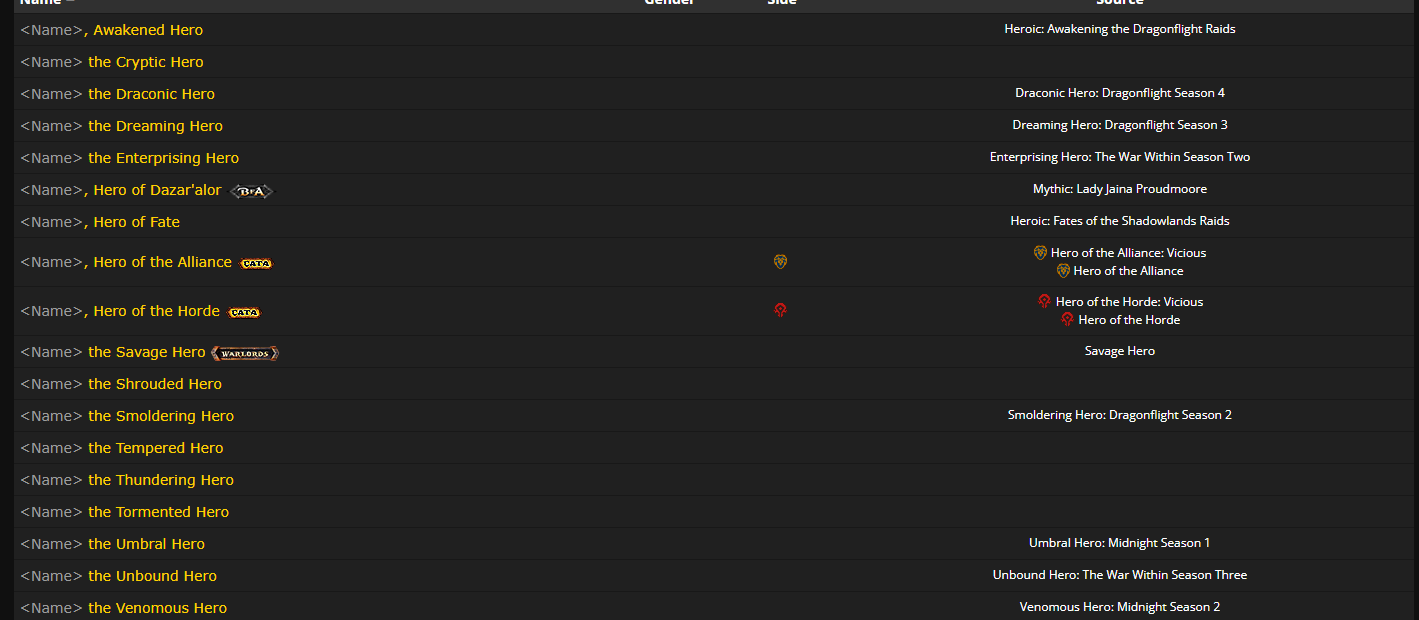Click the Cata badge next to Hero of the Horde

coord(244,312)
